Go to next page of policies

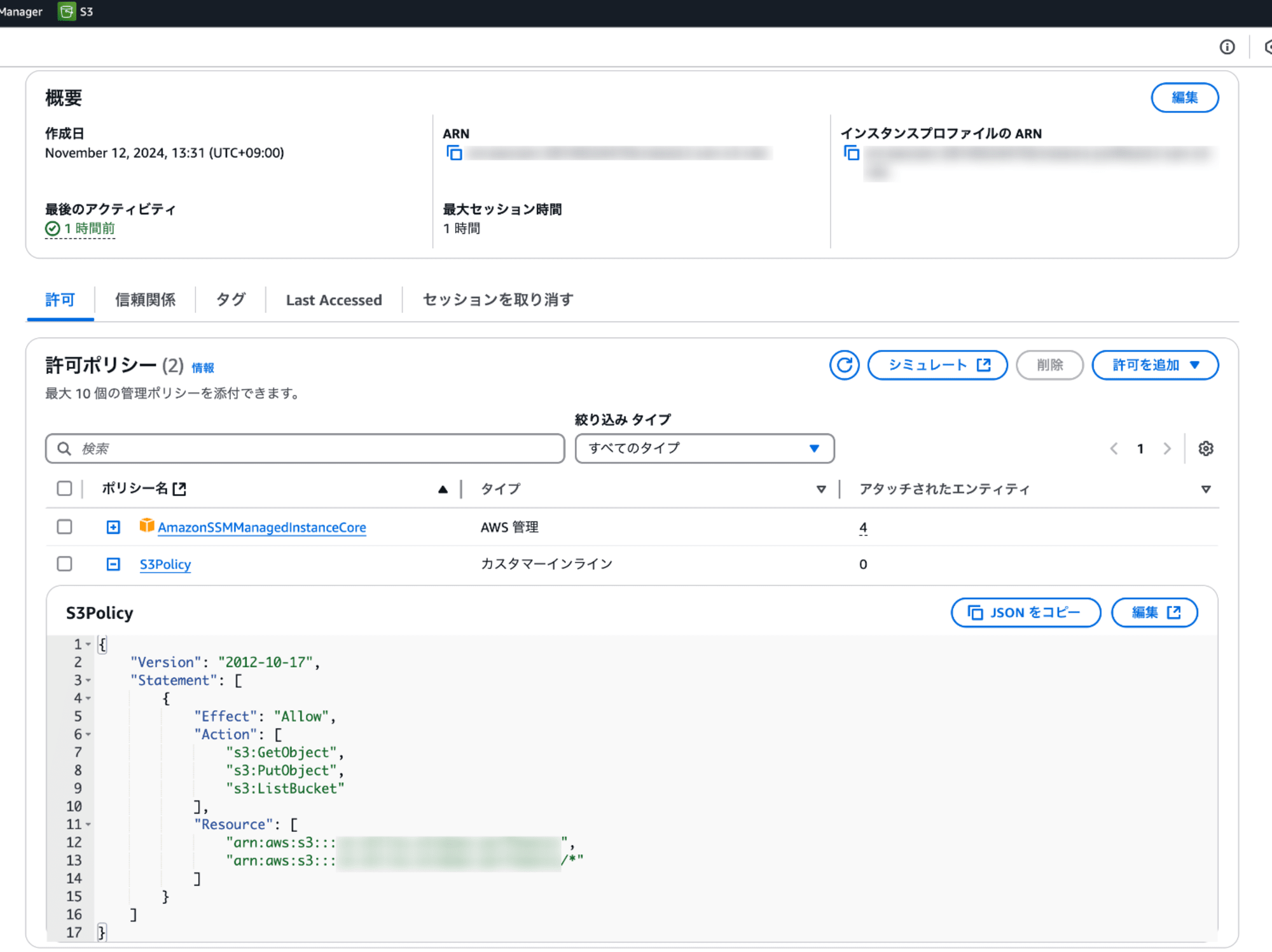click(1167, 449)
